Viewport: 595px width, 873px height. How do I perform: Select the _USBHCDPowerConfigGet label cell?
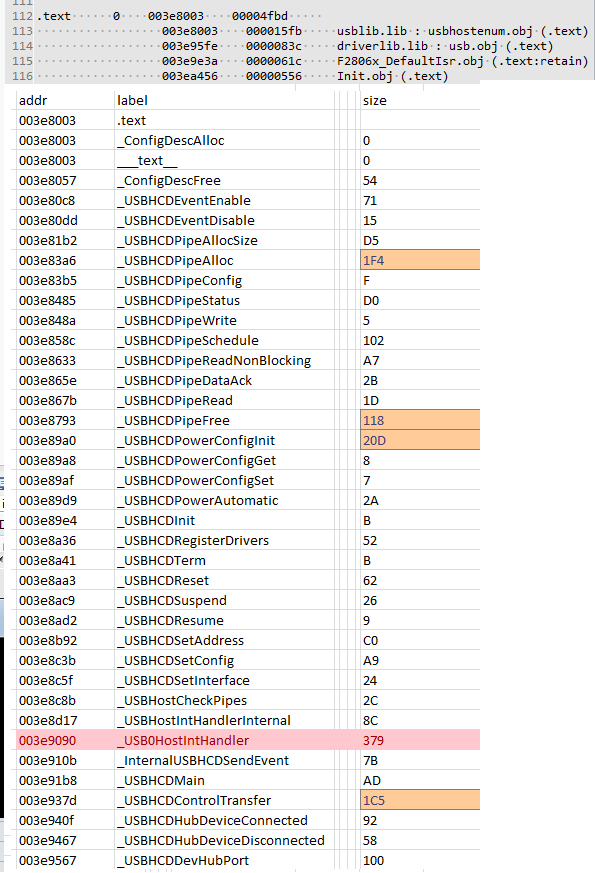pyautogui.click(x=224, y=460)
